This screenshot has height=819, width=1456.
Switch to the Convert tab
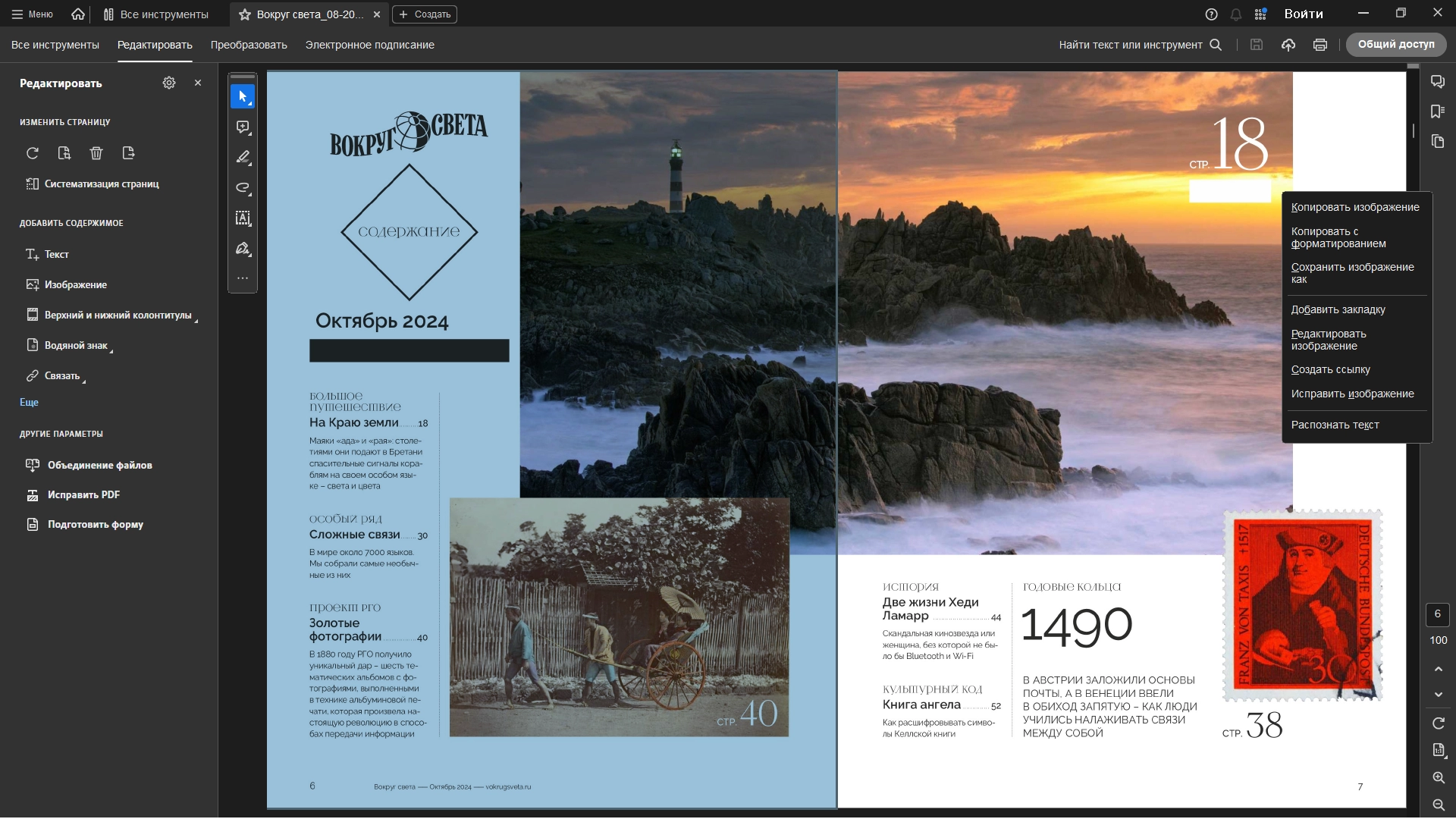[x=249, y=45]
